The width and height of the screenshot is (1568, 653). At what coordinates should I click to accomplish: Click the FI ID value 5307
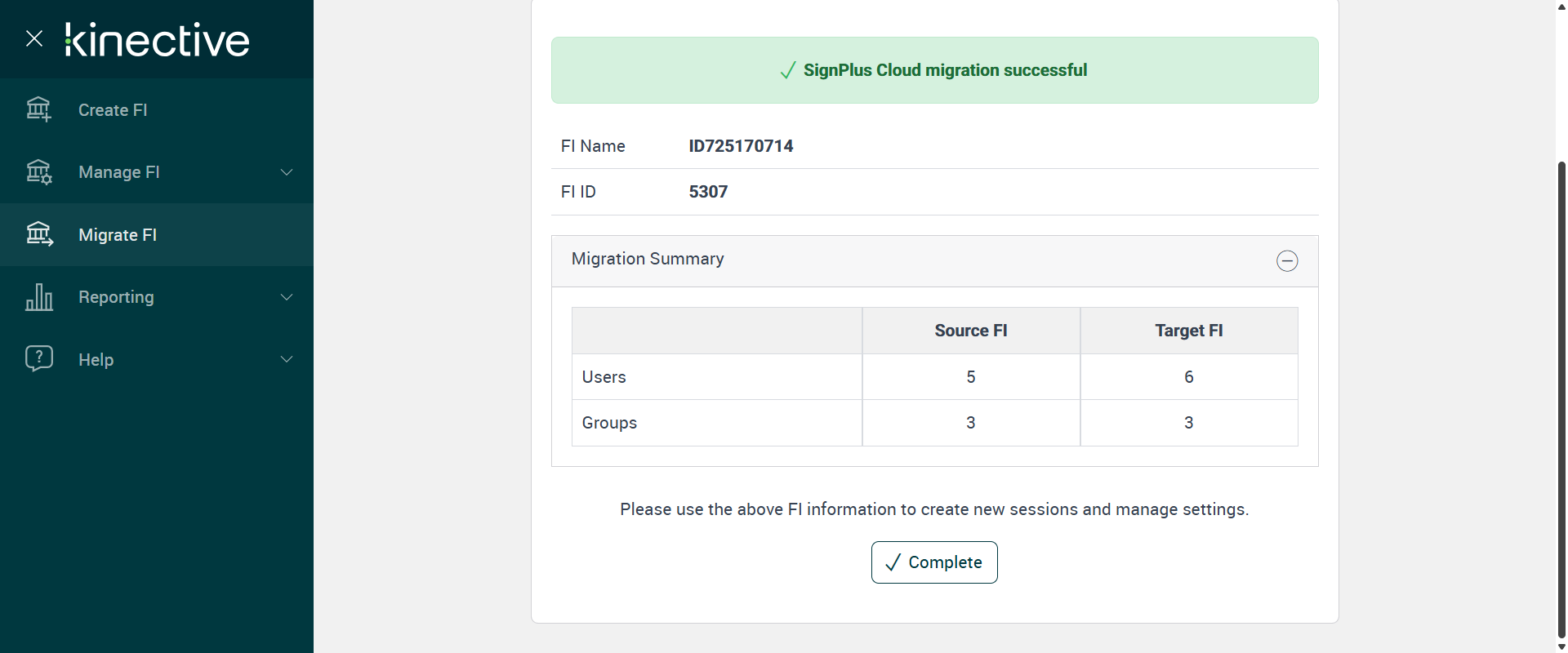coord(708,192)
